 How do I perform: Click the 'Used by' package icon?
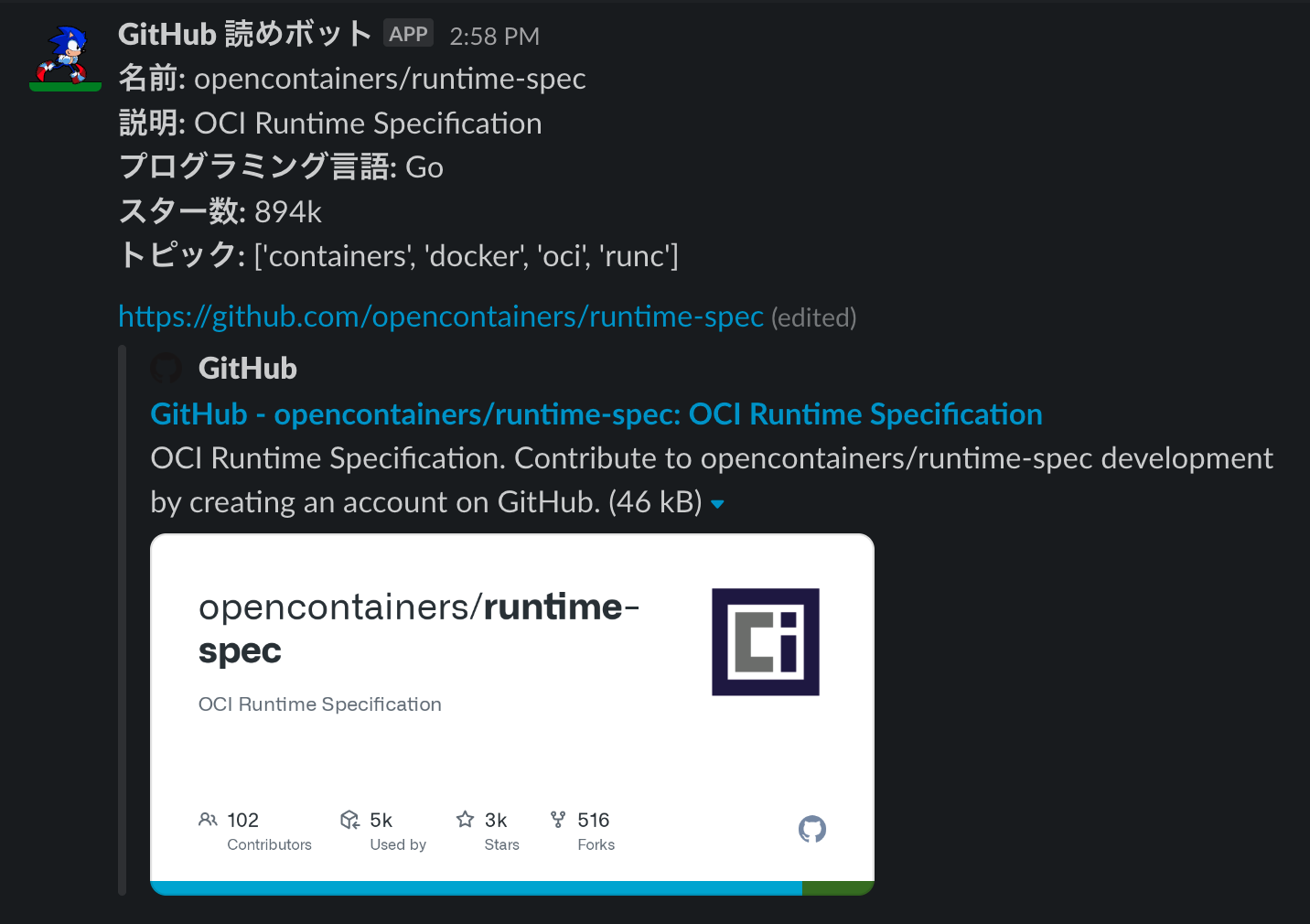350,820
